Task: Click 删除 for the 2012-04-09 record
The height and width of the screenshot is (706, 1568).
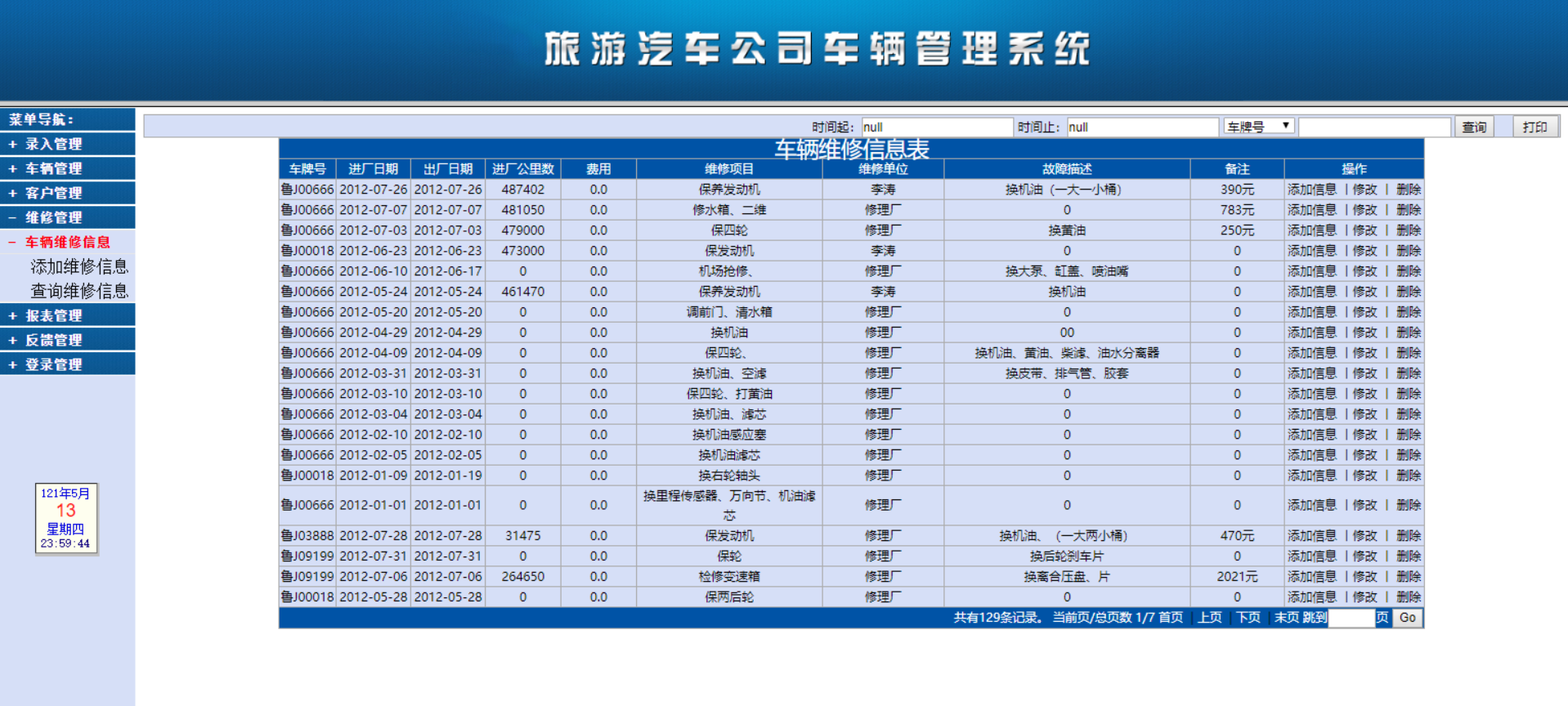Action: tap(1409, 353)
